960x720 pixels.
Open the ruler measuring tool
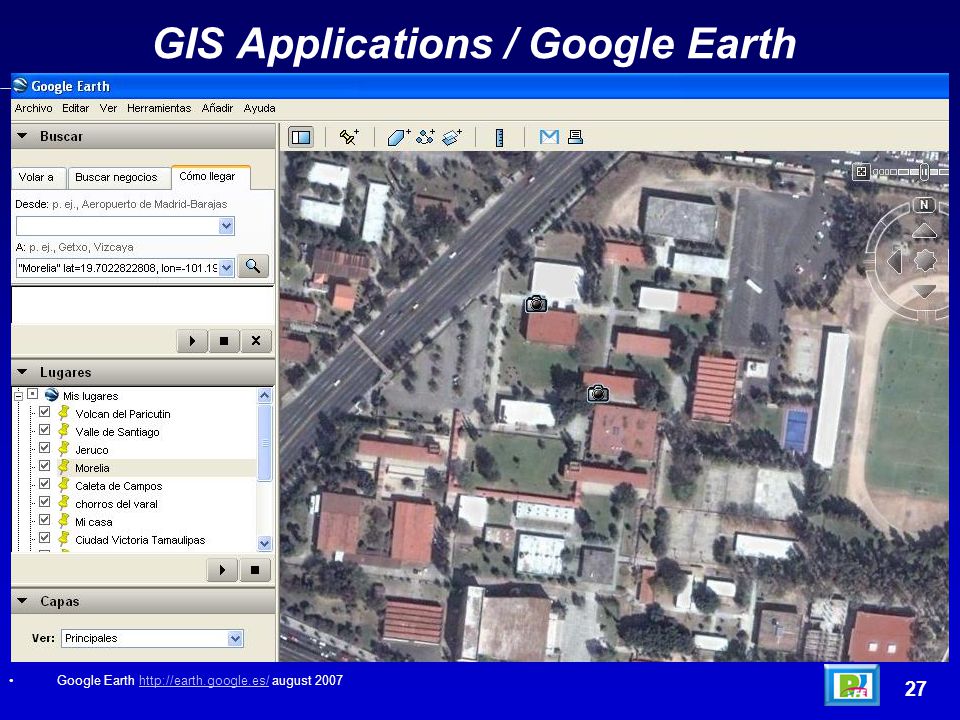coord(500,137)
